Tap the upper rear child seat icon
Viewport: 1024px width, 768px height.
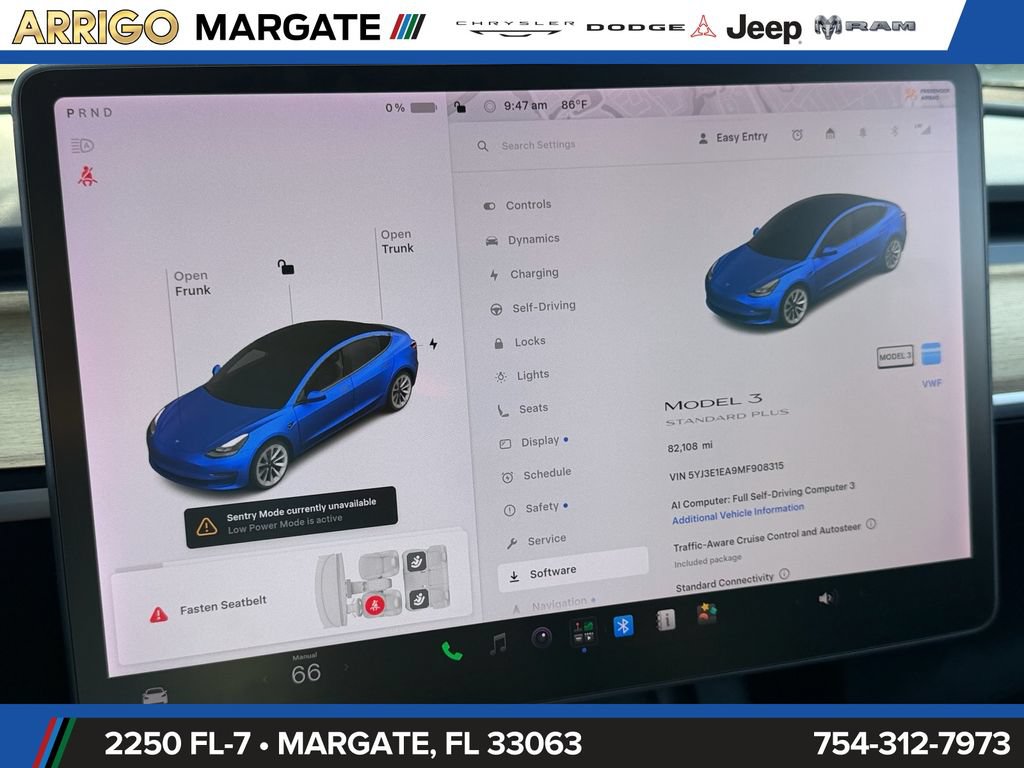[x=416, y=561]
